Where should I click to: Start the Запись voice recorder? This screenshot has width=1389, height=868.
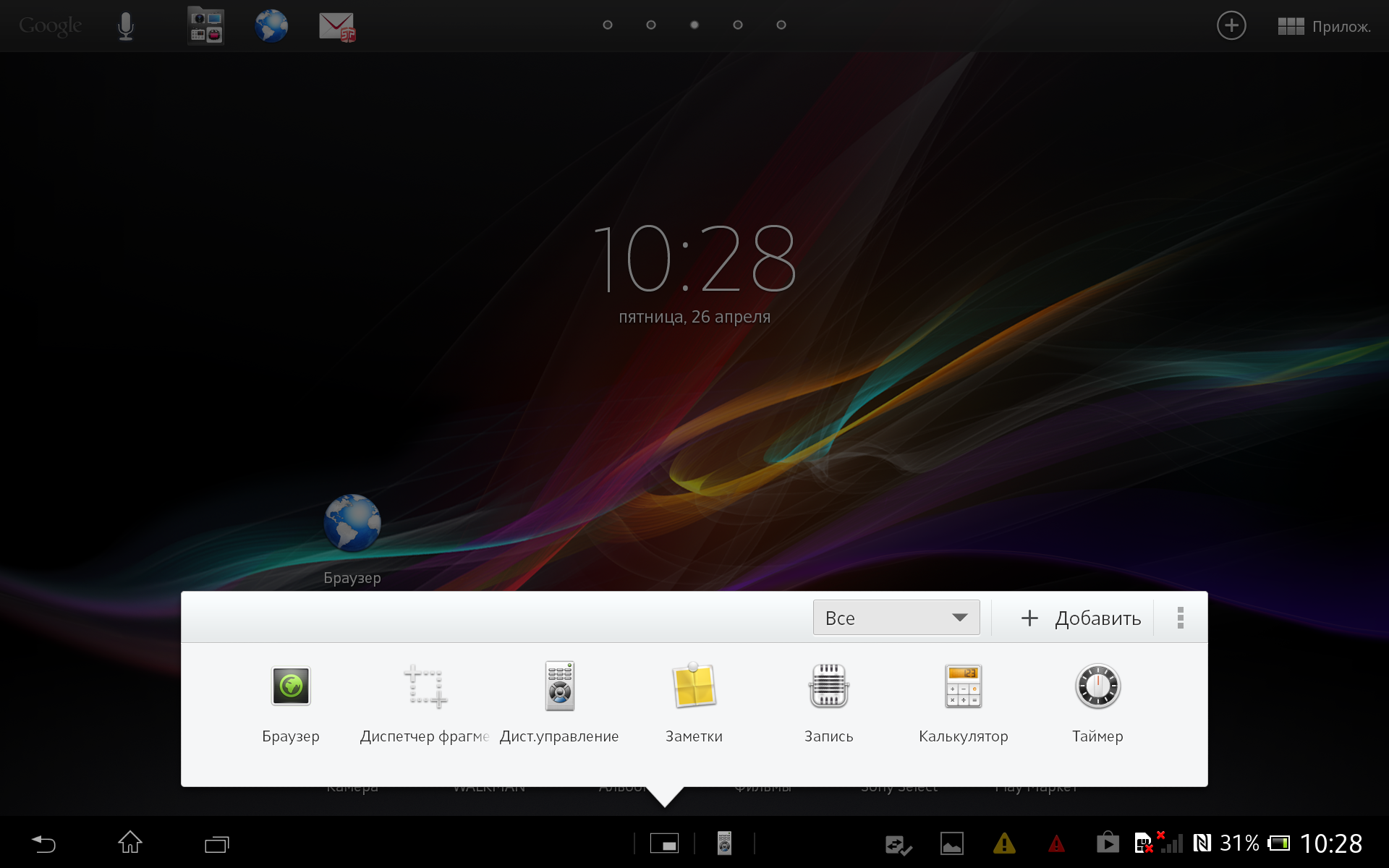pos(828,686)
